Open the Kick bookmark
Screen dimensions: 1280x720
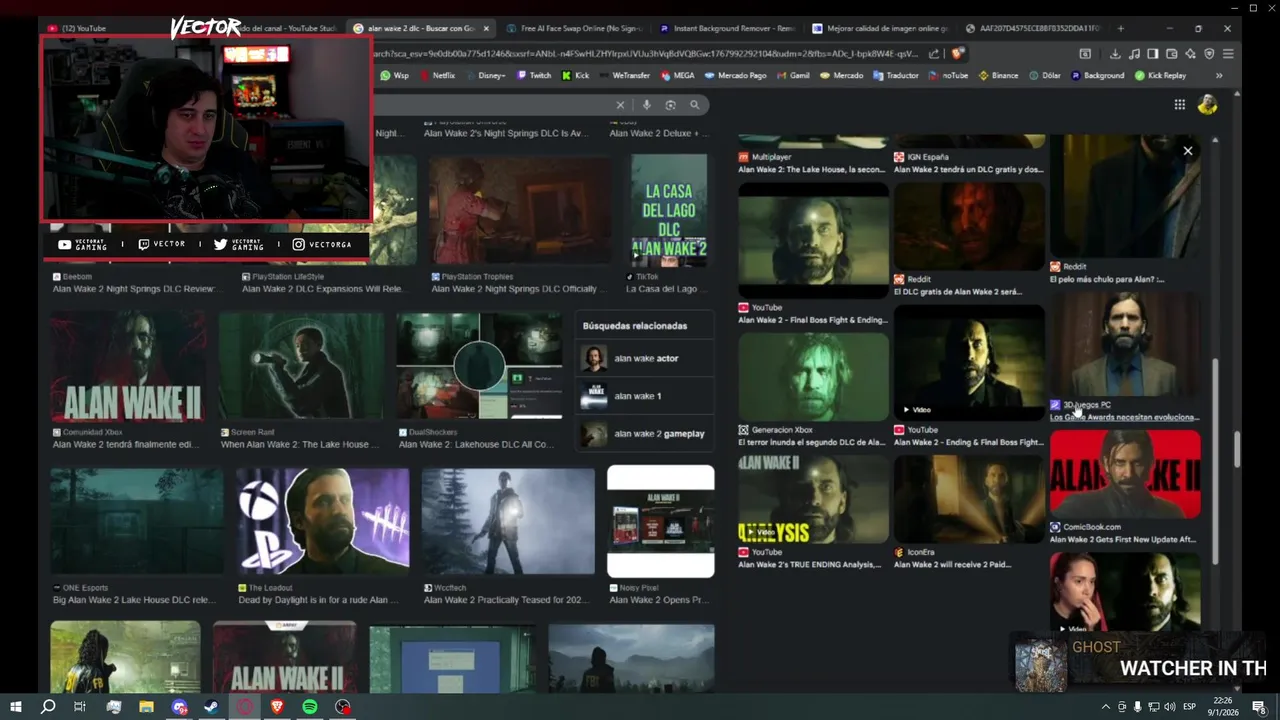[575, 75]
